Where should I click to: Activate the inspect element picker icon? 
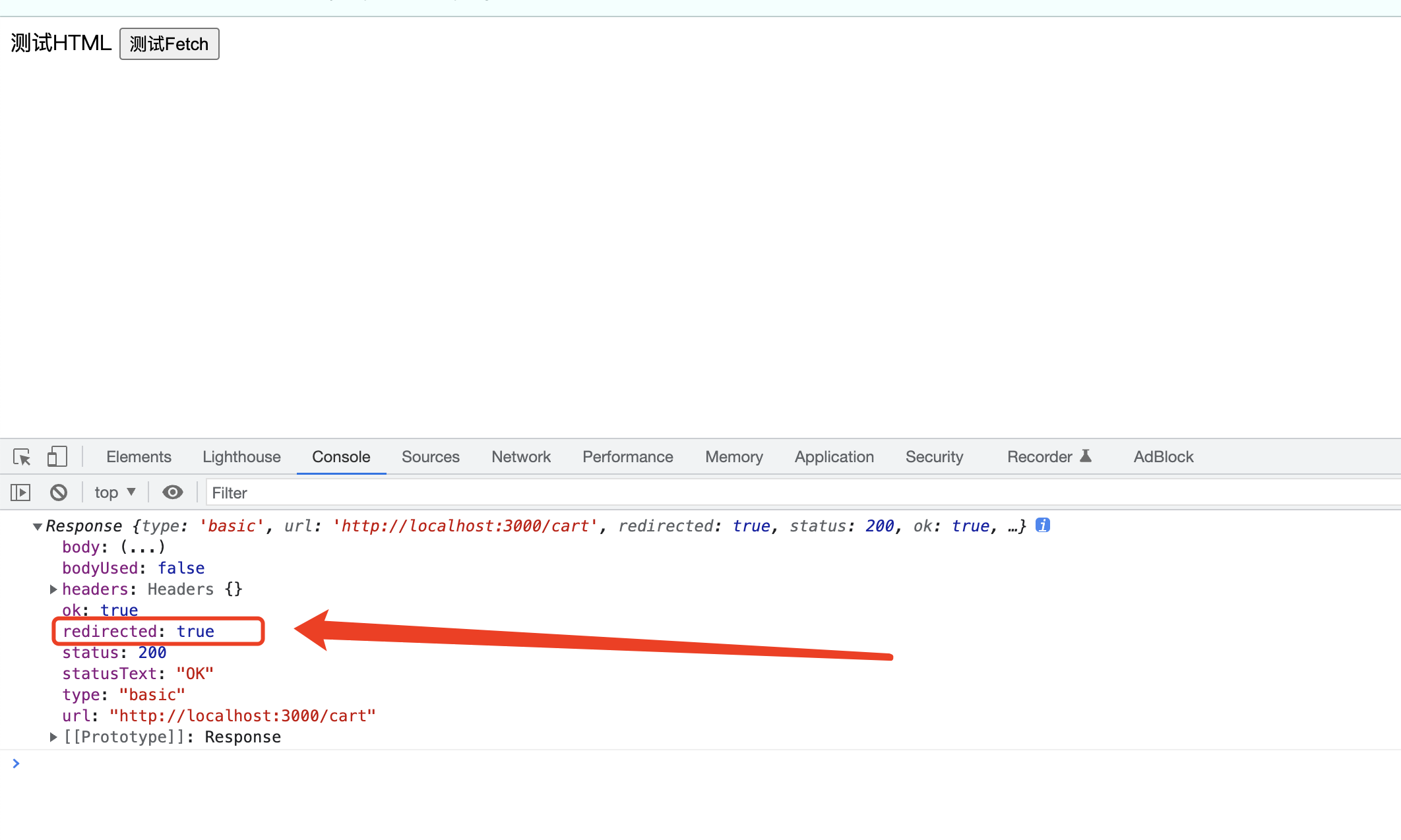(x=22, y=457)
